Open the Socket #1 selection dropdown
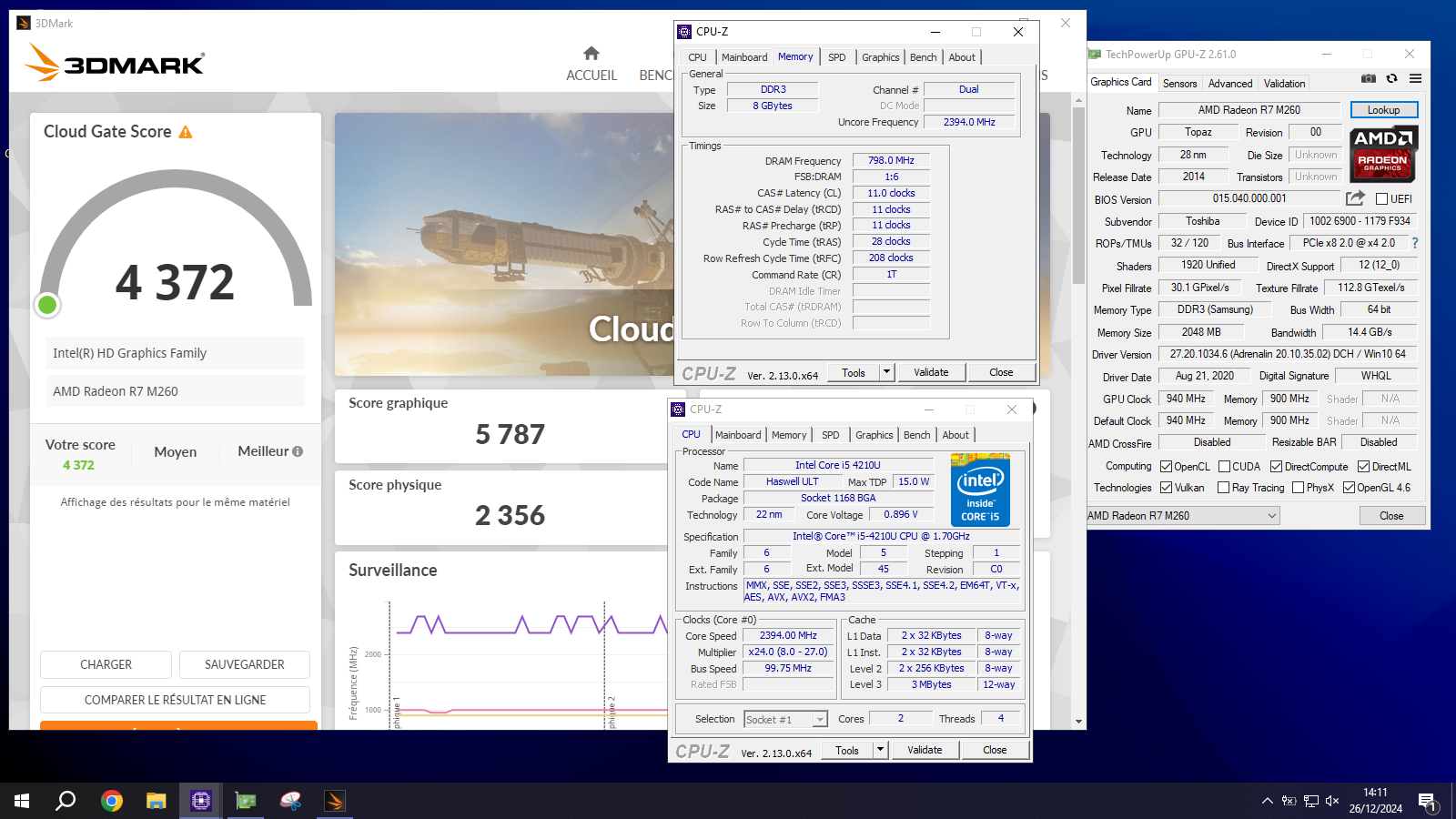The height and width of the screenshot is (819, 1456). tap(785, 720)
